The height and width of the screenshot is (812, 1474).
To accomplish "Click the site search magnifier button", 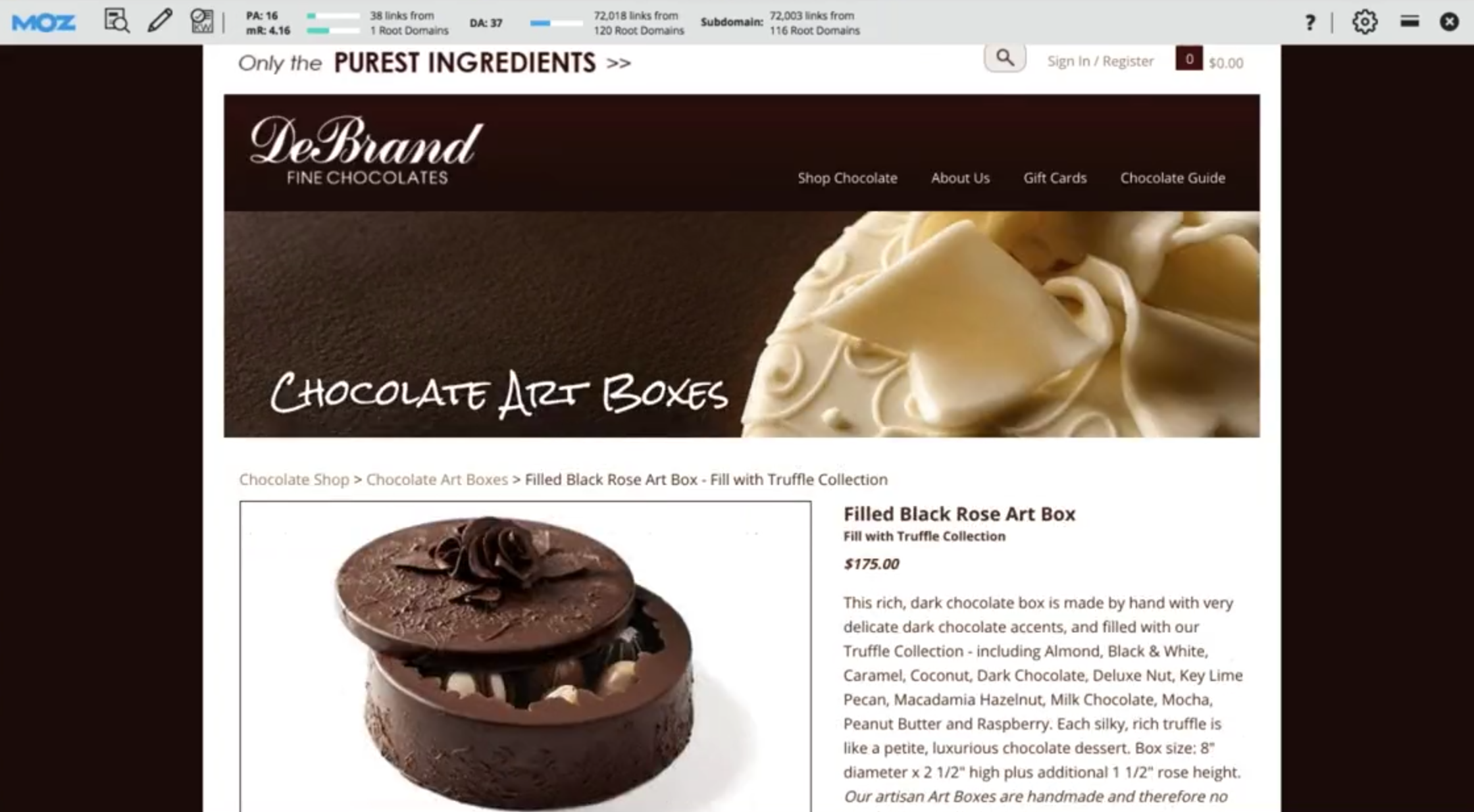I will click(x=1005, y=59).
